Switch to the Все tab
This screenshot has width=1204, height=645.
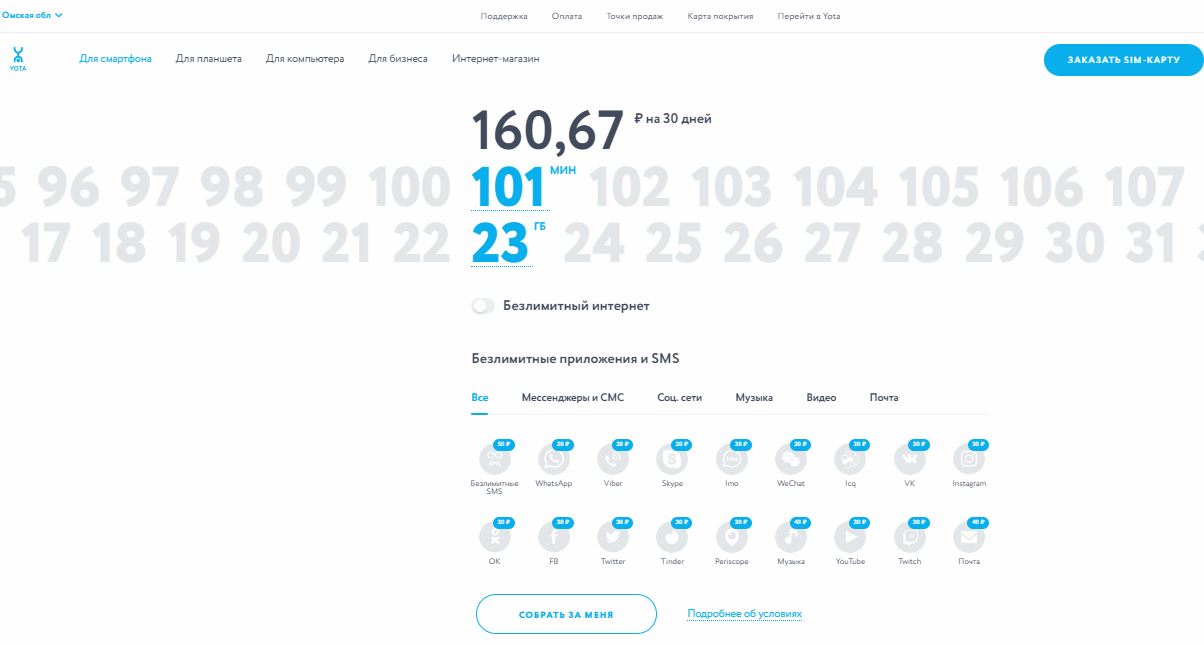pyautogui.click(x=480, y=398)
